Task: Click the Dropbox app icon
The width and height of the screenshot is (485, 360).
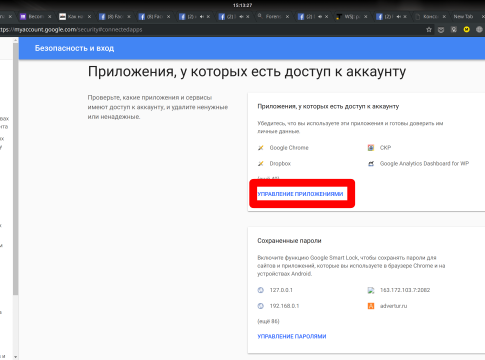Action: [261, 164]
